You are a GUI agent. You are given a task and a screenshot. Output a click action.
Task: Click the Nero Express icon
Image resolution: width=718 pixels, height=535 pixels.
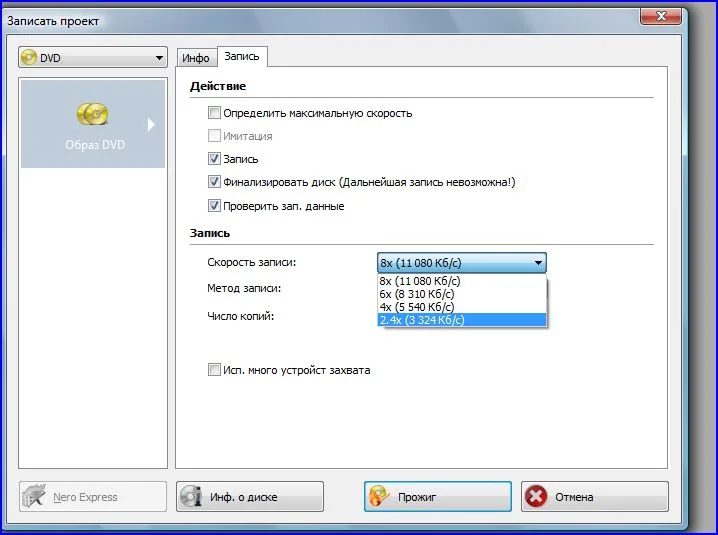(34, 496)
